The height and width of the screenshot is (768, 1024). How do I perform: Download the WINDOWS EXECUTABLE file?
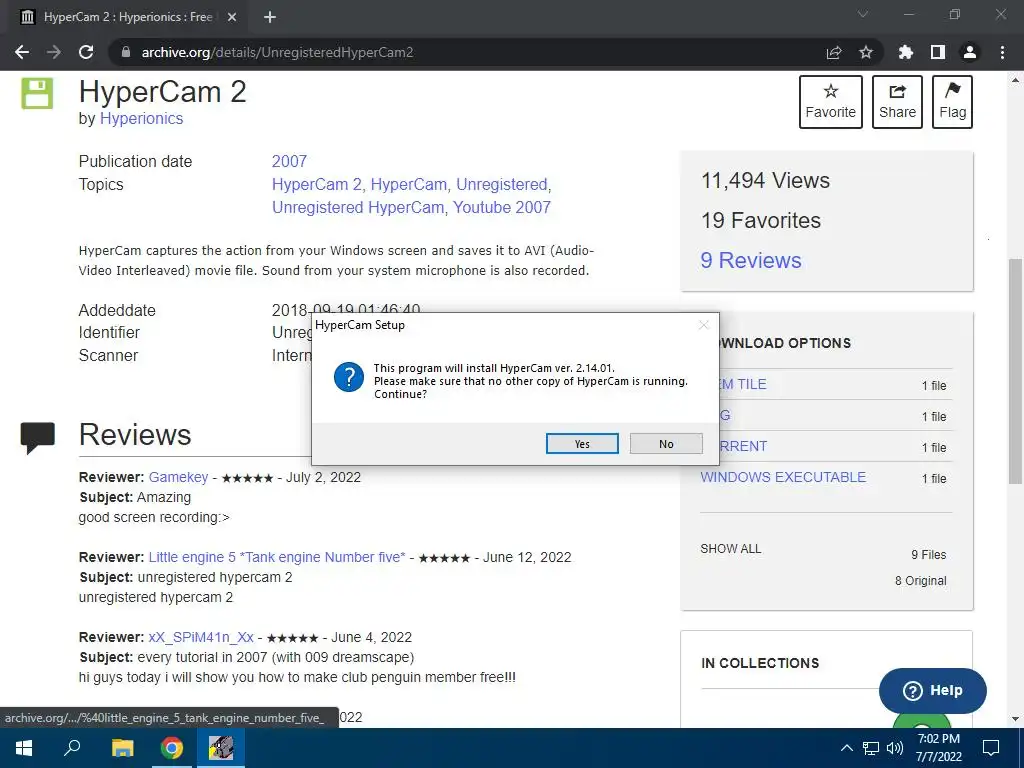coord(783,477)
